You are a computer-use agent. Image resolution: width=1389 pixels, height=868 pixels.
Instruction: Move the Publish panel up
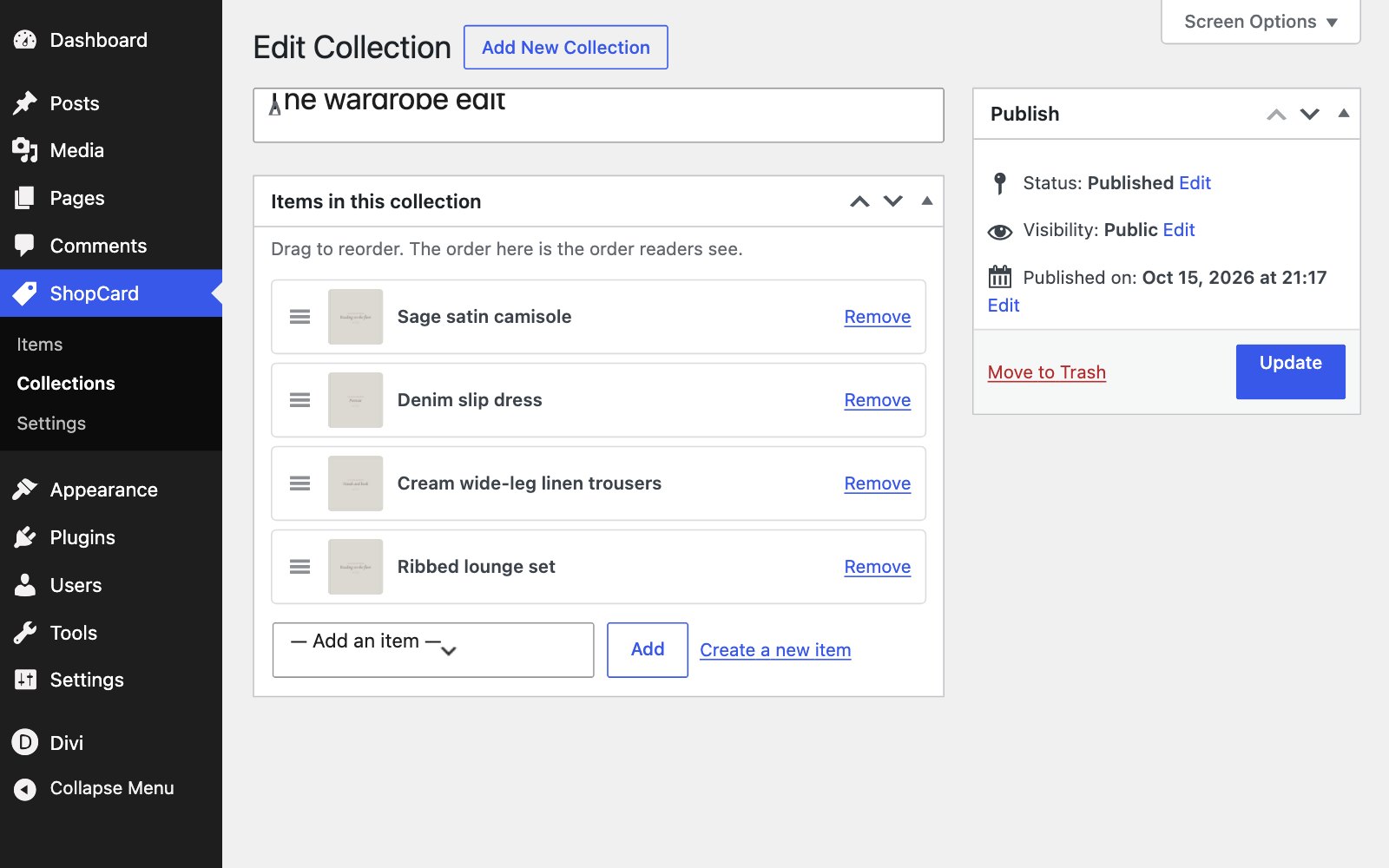[1276, 114]
